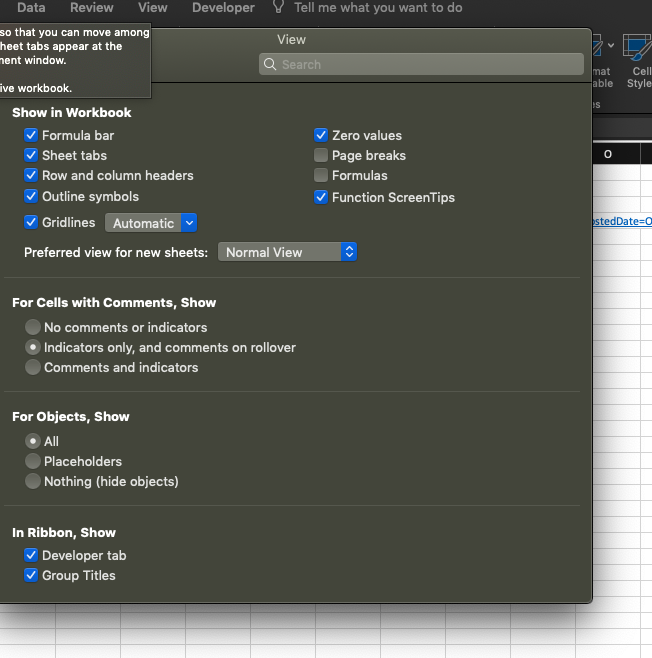652x658 pixels.
Task: Disable the Developer tab checkbox
Action: (x=31, y=555)
